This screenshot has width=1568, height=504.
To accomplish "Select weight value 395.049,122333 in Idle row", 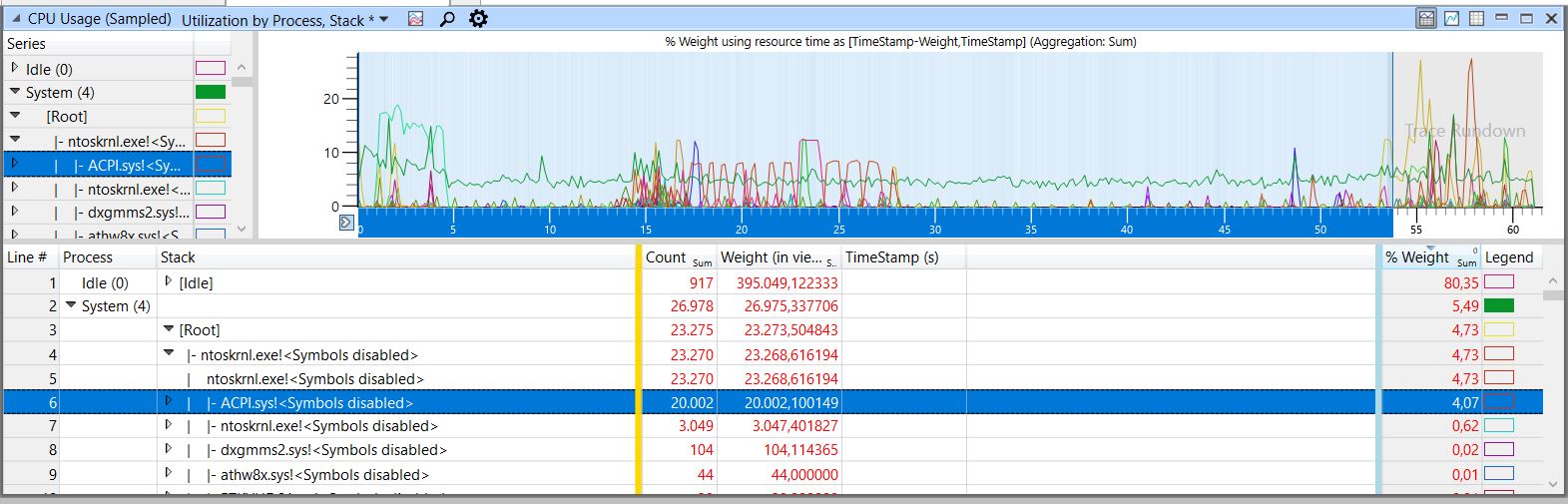I will point(786,283).
